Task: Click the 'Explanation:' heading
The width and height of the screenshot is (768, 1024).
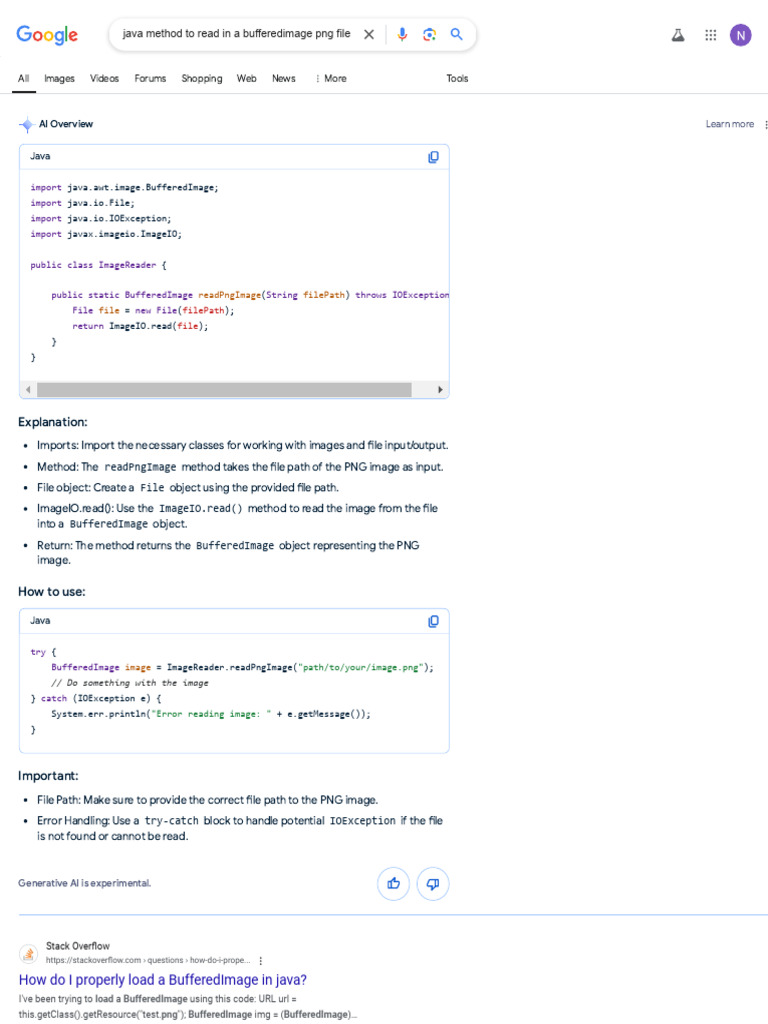Action: click(x=52, y=422)
